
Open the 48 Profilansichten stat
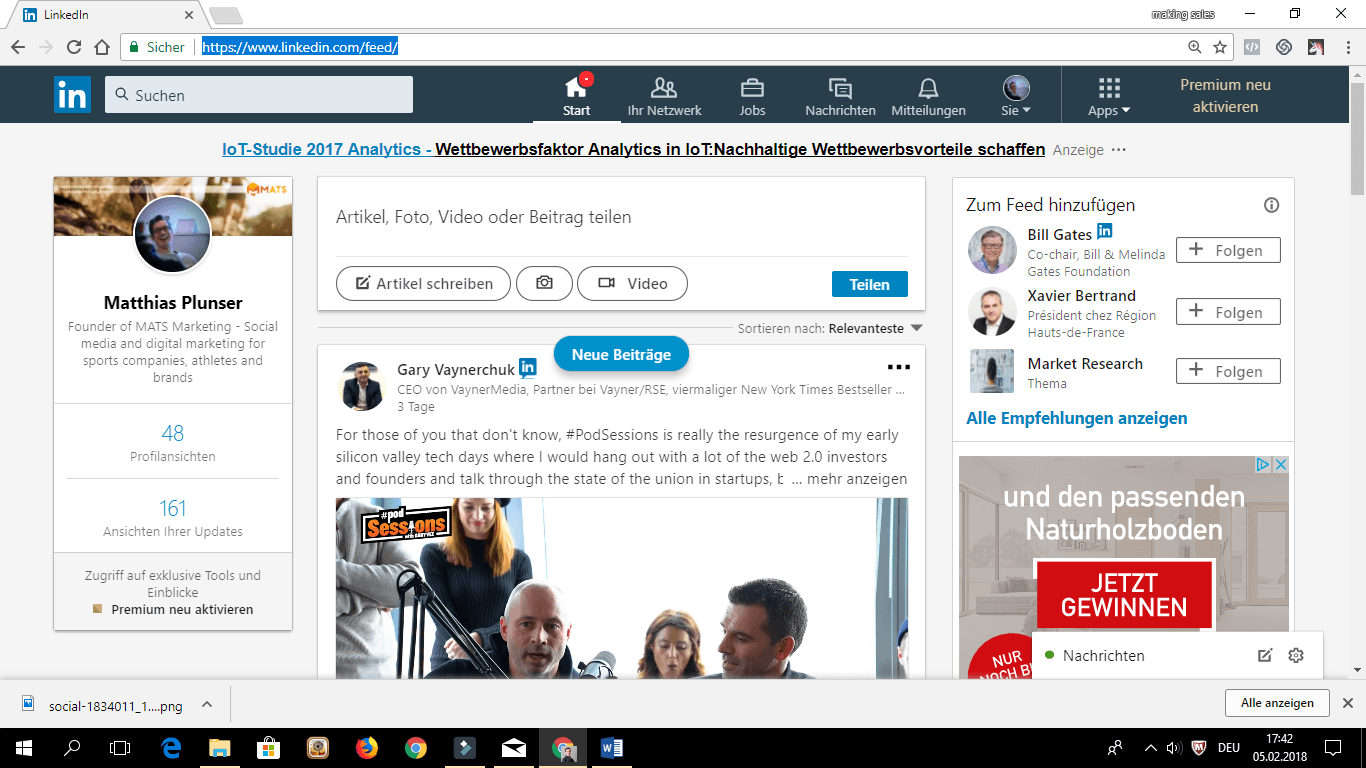[x=173, y=443]
